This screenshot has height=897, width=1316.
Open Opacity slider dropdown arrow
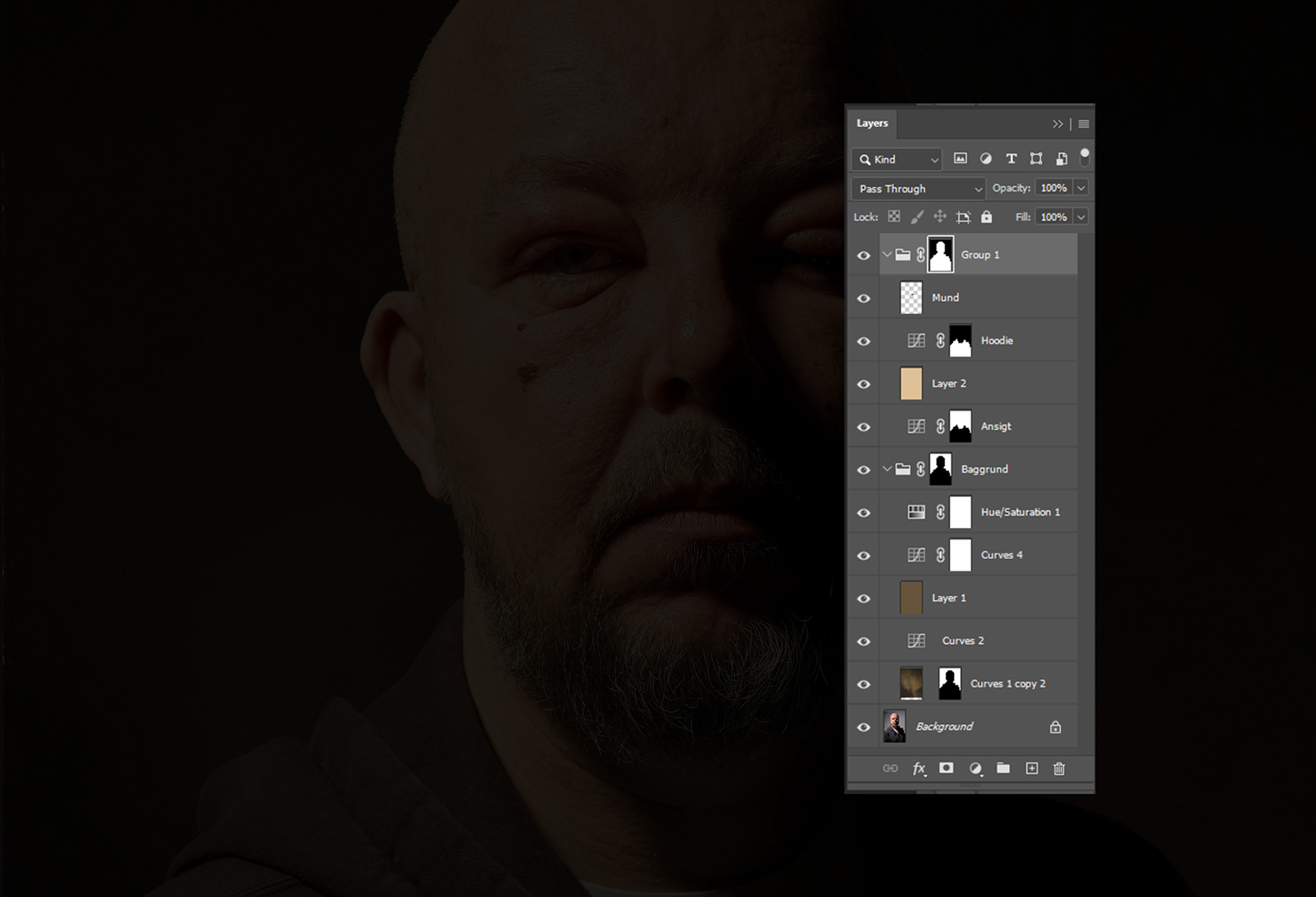(x=1081, y=188)
